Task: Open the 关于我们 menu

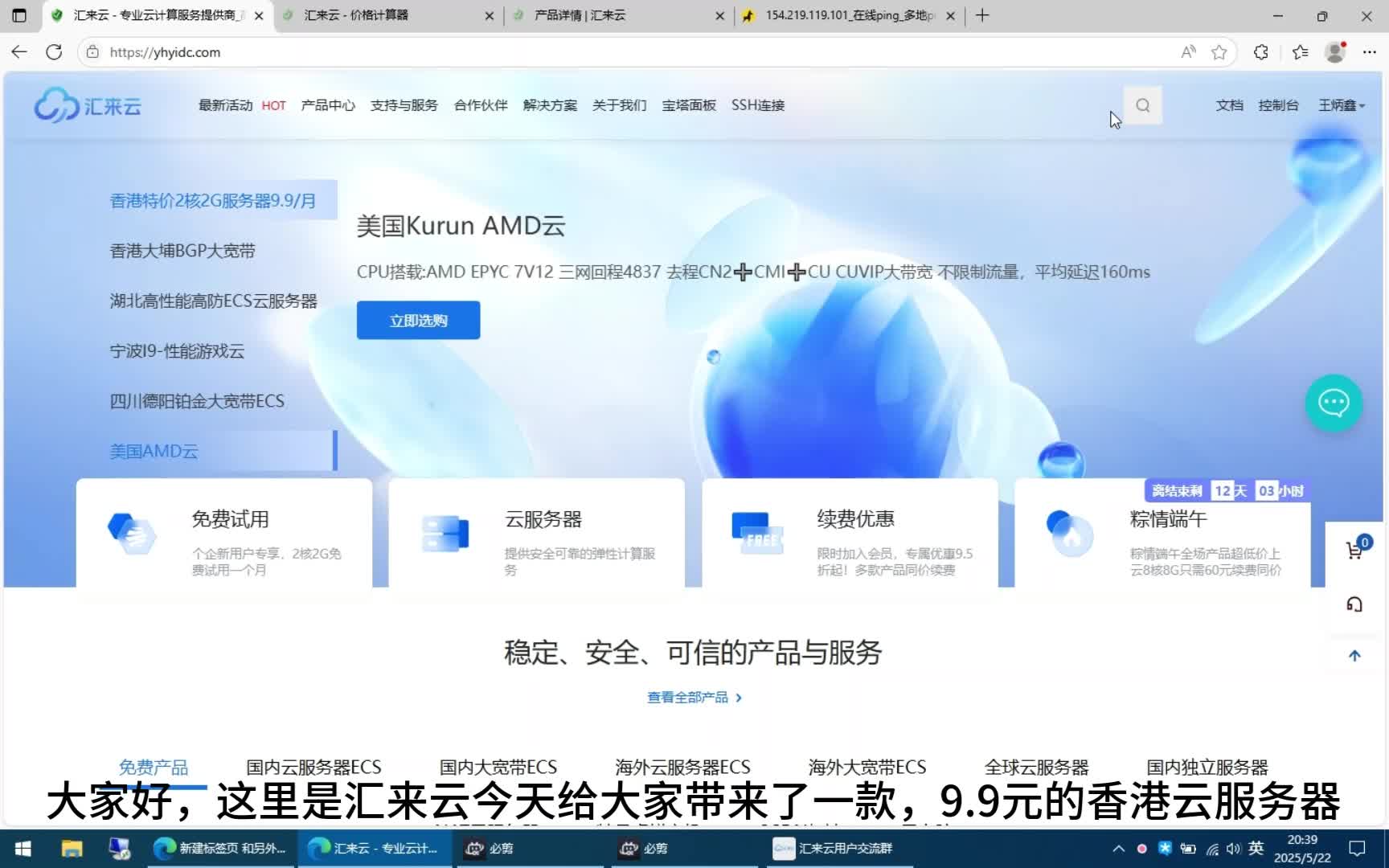Action: tap(619, 105)
